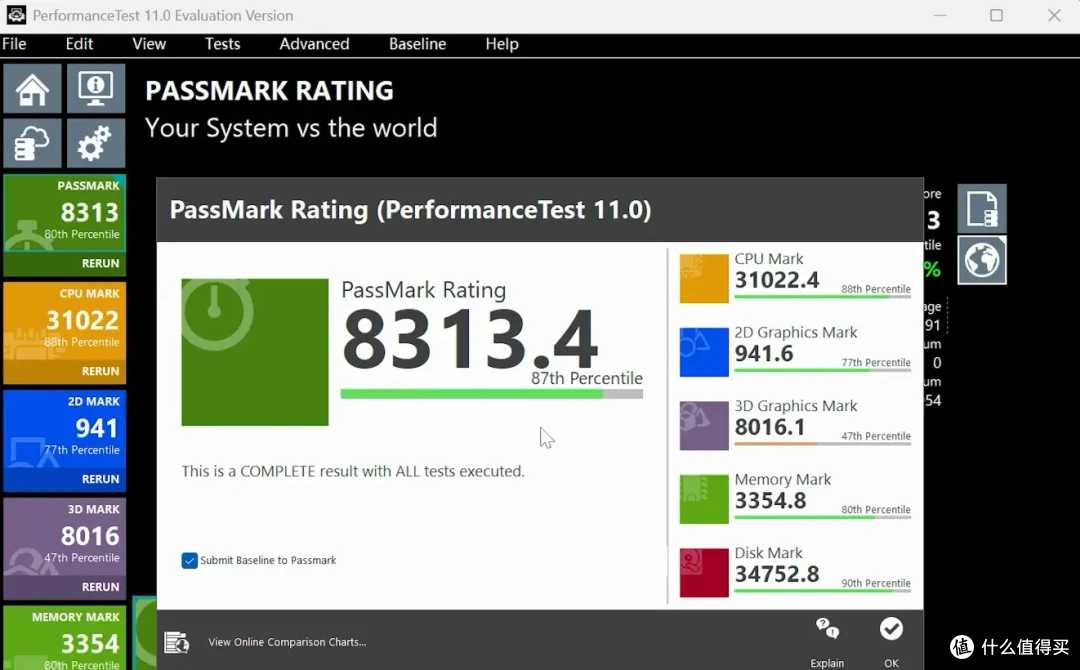Open the Tests menu

[222, 44]
